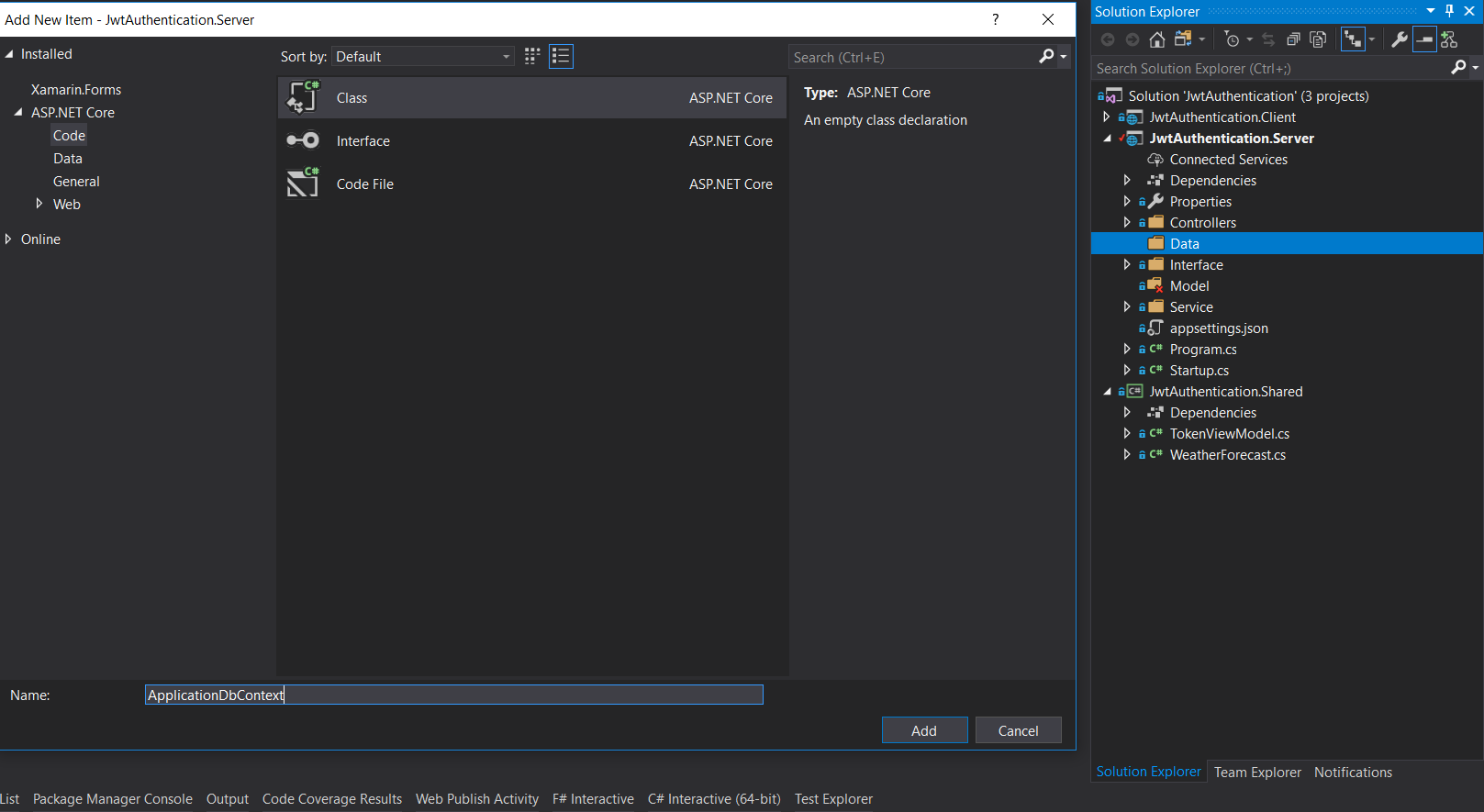Expand the Online templates node
The image size is (1484, 812).
tap(8, 239)
